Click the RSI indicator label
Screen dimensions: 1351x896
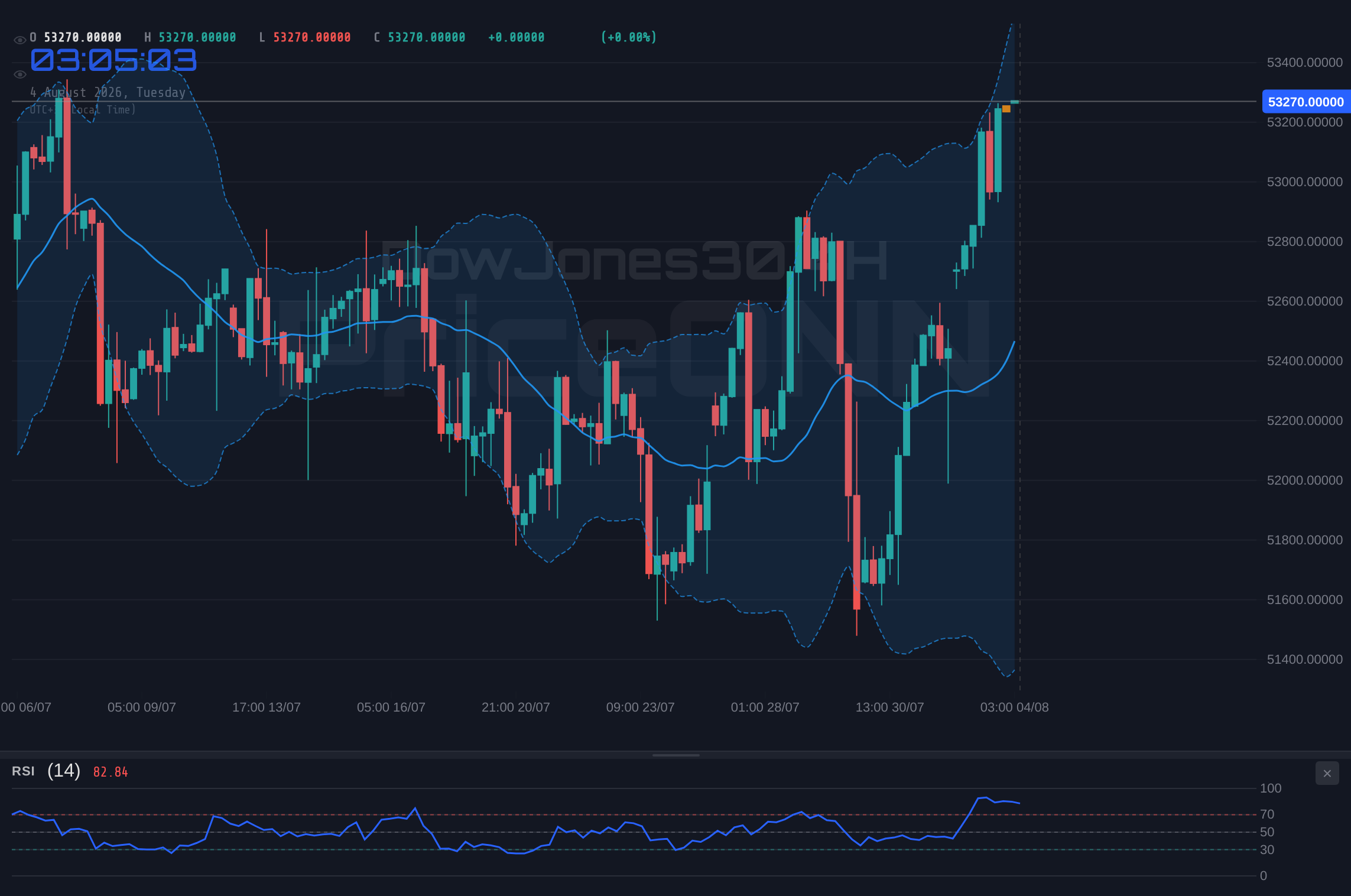click(x=23, y=771)
